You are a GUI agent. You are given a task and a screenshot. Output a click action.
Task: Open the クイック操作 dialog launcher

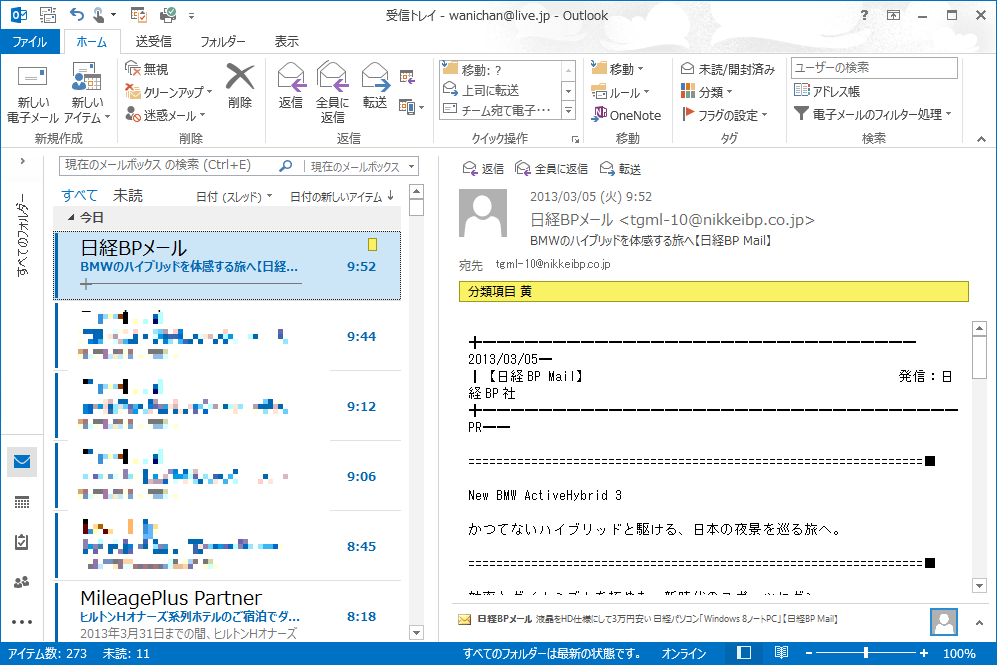[x=575, y=139]
